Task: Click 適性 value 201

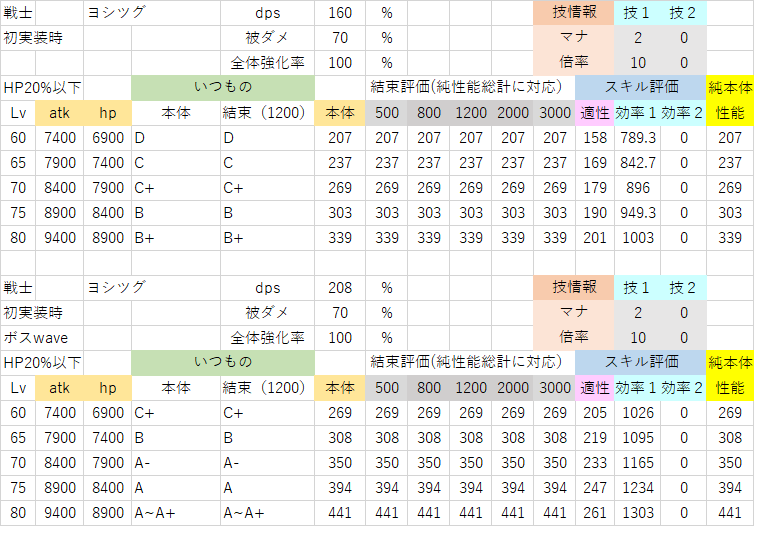Action: point(595,238)
